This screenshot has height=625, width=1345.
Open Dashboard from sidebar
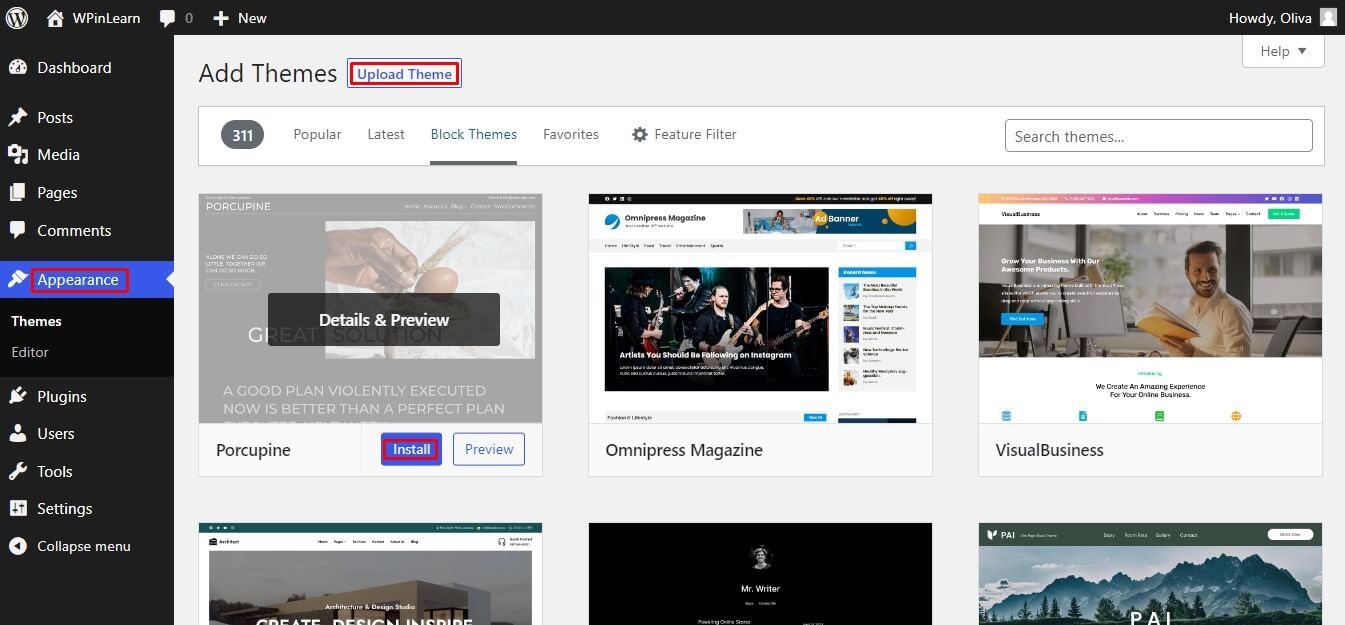point(73,68)
